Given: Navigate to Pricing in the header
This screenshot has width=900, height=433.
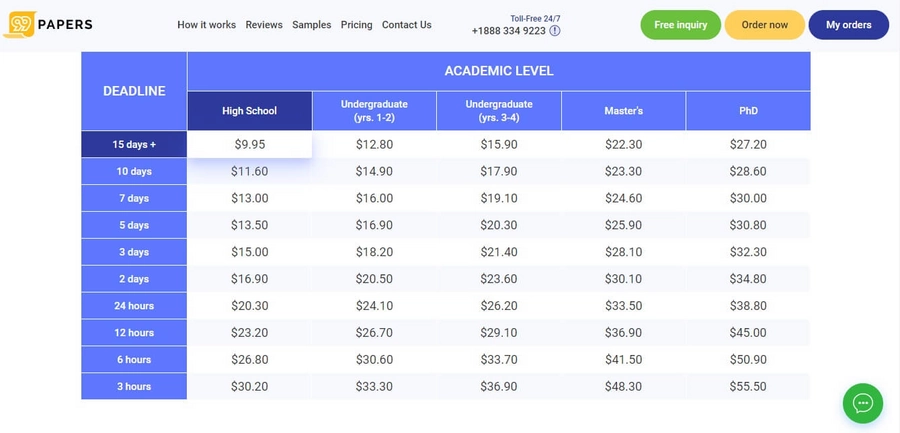Looking at the screenshot, I should click(356, 25).
